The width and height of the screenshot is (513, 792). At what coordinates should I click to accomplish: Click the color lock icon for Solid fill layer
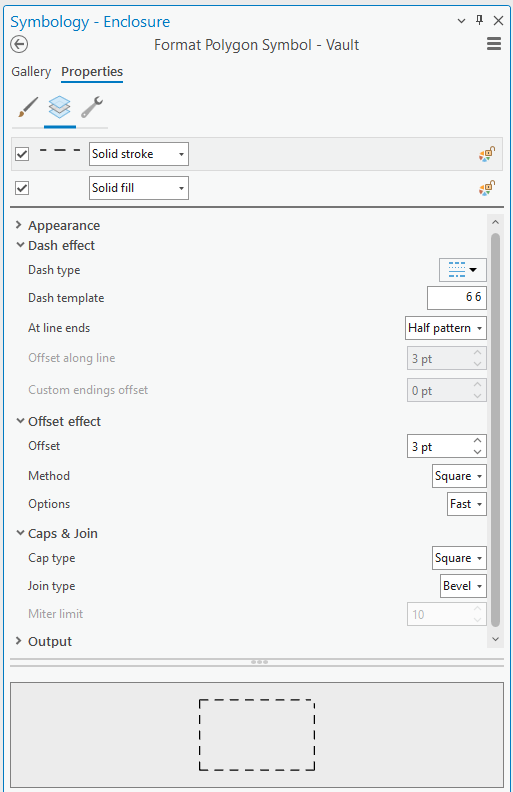(487, 188)
